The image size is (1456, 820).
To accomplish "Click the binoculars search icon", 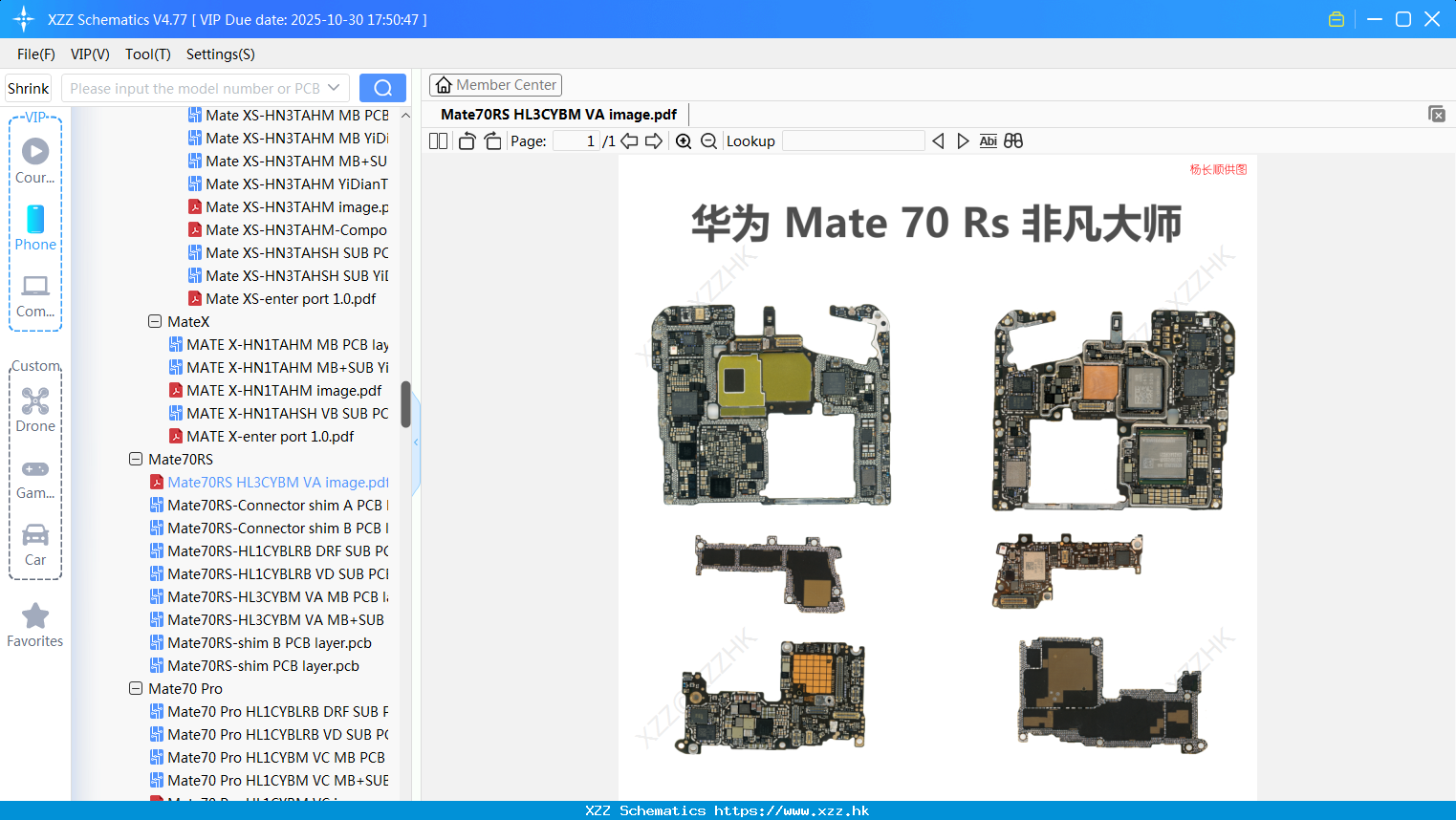I will tap(1013, 141).
